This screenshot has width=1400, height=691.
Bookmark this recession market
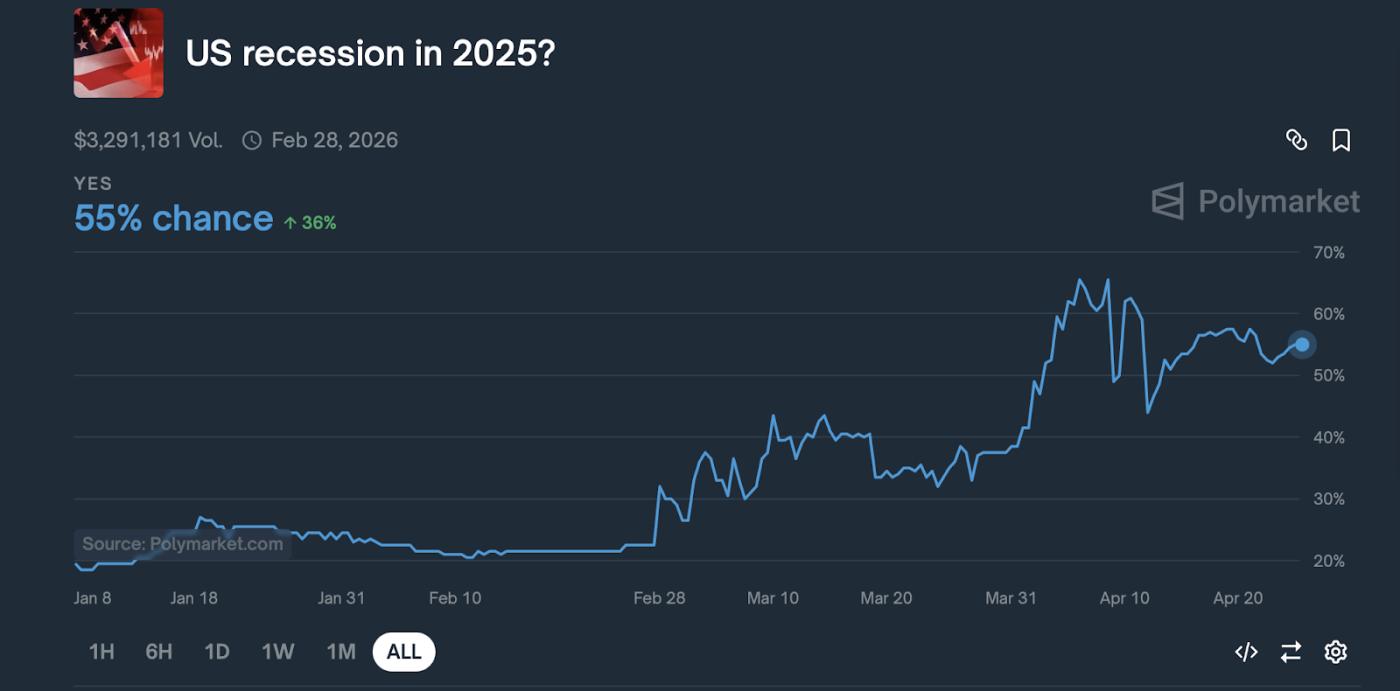pos(1341,140)
